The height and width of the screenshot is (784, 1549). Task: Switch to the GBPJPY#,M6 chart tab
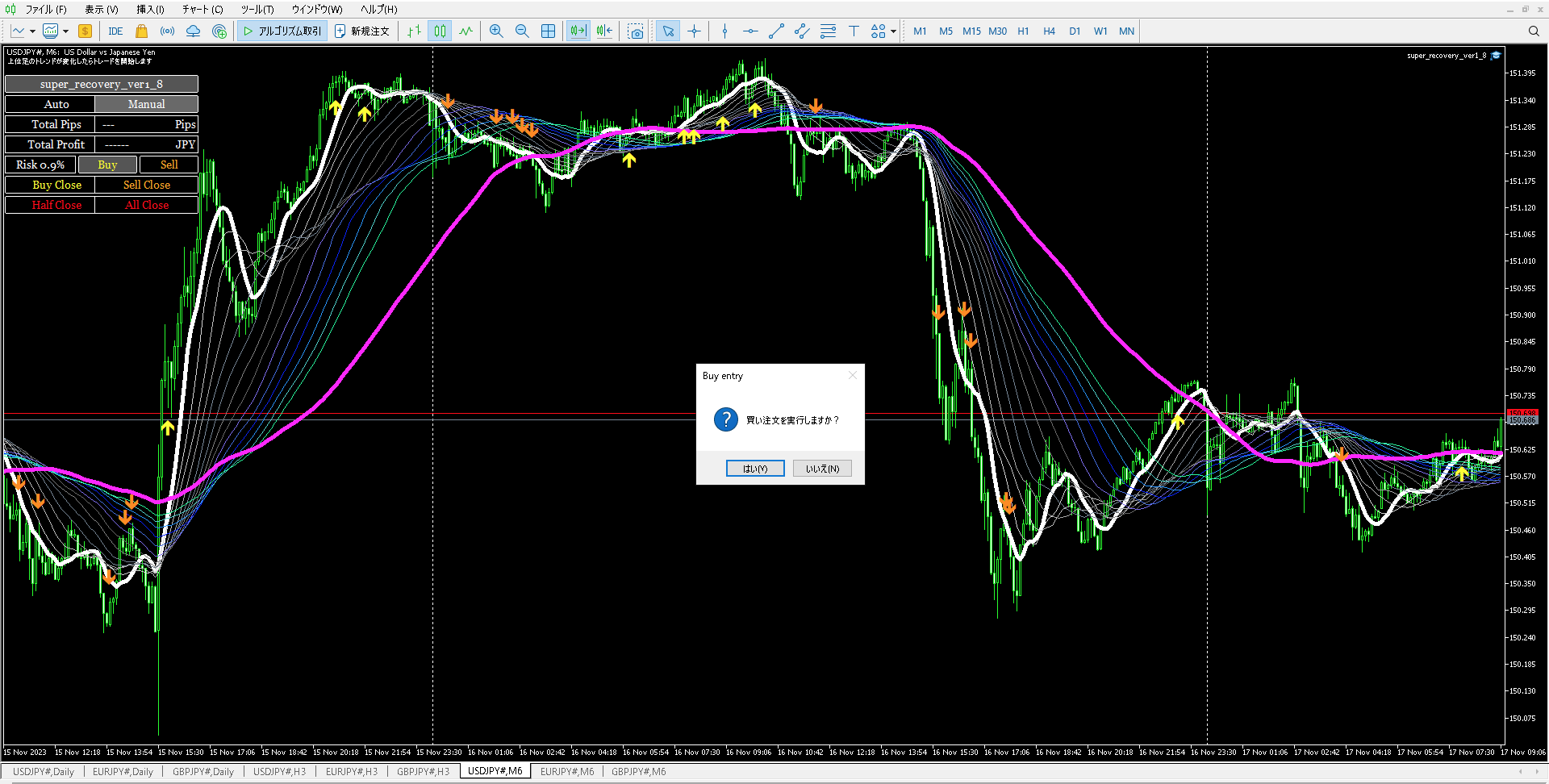click(639, 772)
